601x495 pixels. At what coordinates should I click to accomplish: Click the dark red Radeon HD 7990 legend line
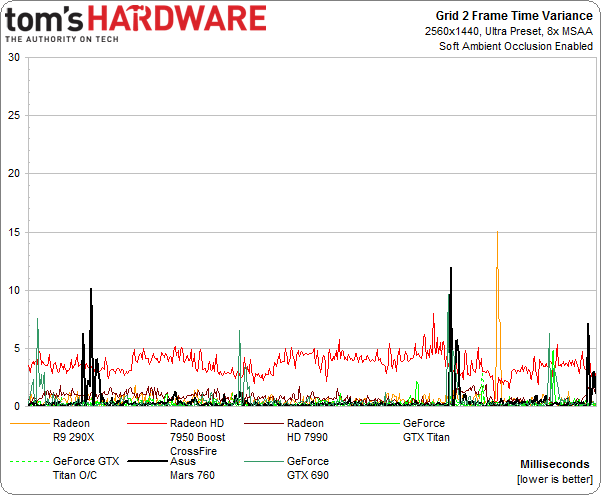click(263, 423)
